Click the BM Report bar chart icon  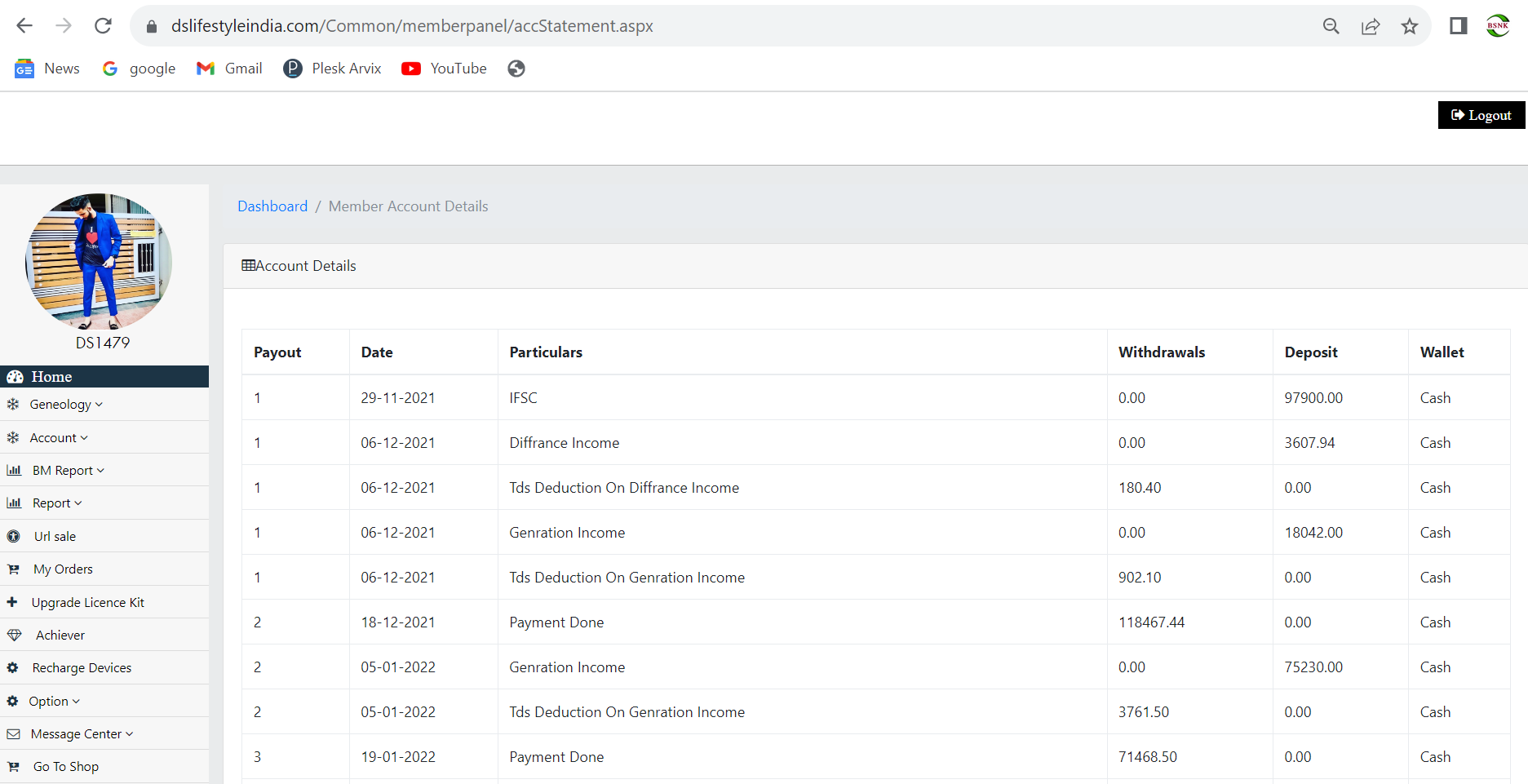[x=14, y=469]
